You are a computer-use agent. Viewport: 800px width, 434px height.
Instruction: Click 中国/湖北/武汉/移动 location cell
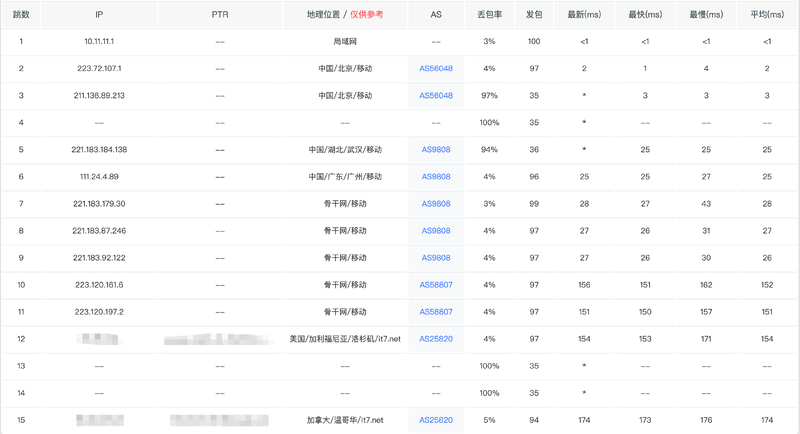click(x=345, y=149)
